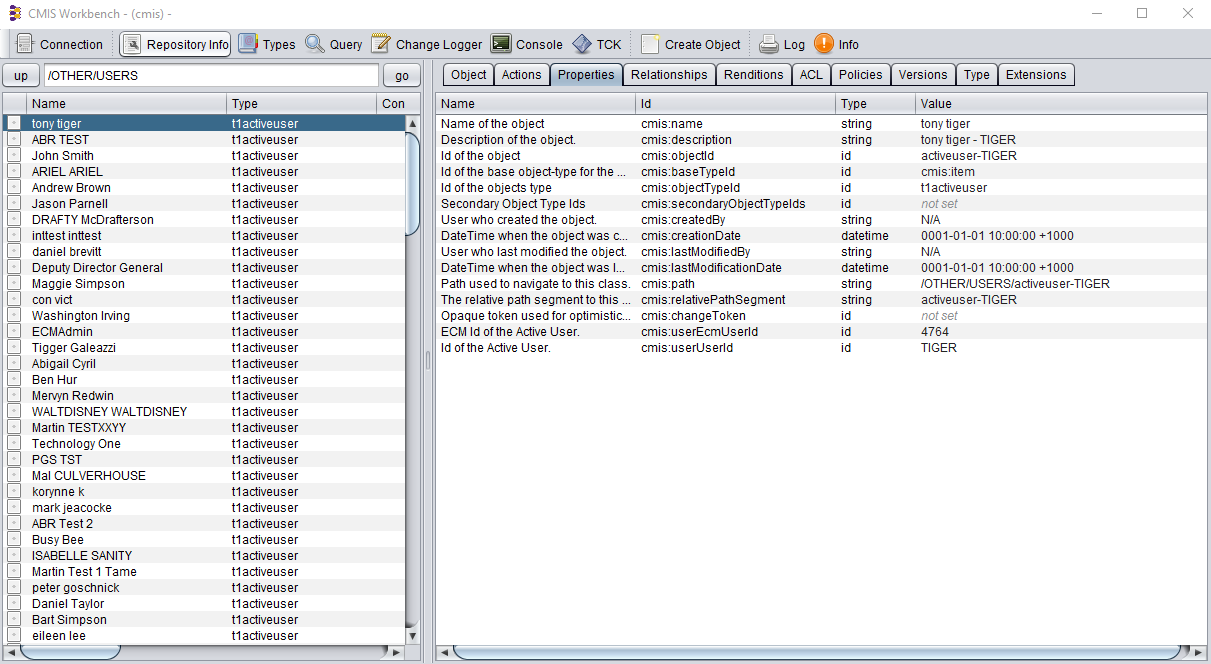Screen dimensions: 1211x664
Task: Select the WALTDISNEY WALTDISNEY row
Action: pyautogui.click(x=205, y=412)
